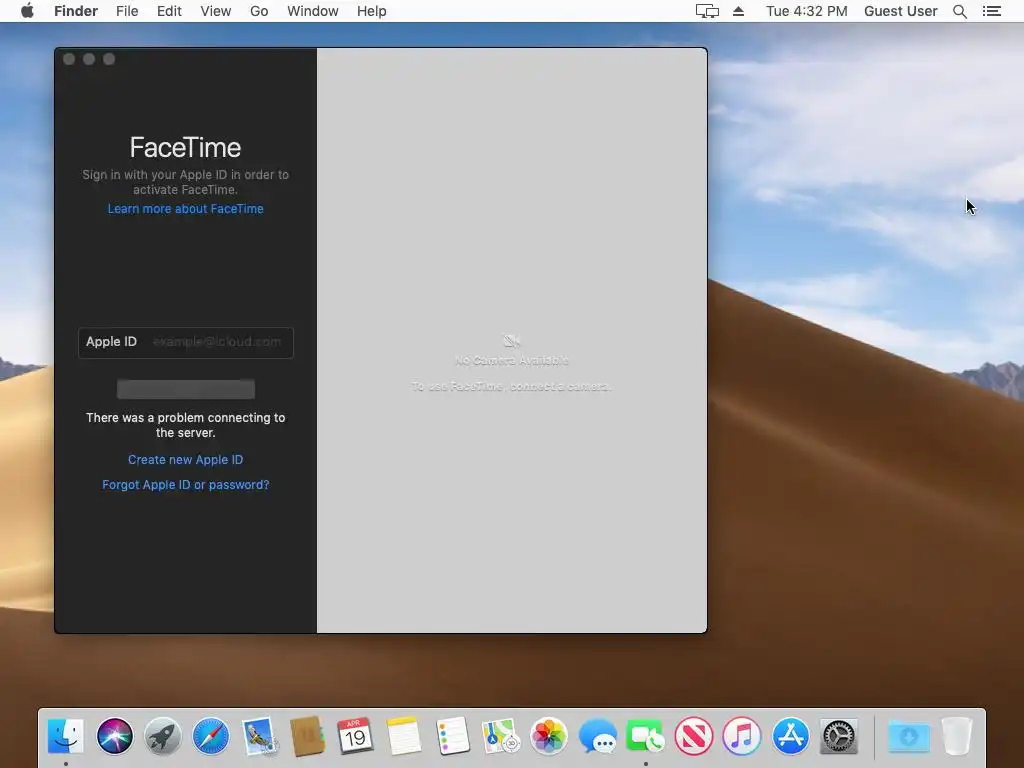1024x768 pixels.
Task: Open Launchpad rocket icon
Action: (163, 736)
